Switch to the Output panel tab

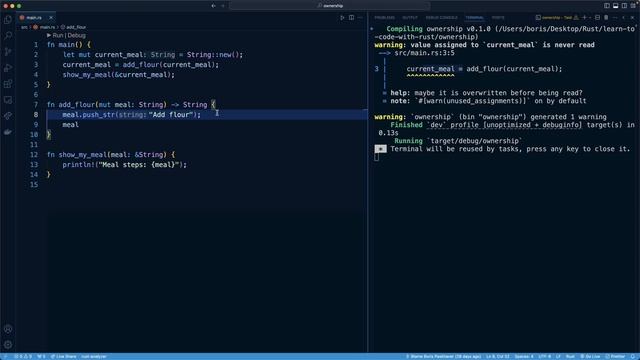pyautogui.click(x=410, y=18)
